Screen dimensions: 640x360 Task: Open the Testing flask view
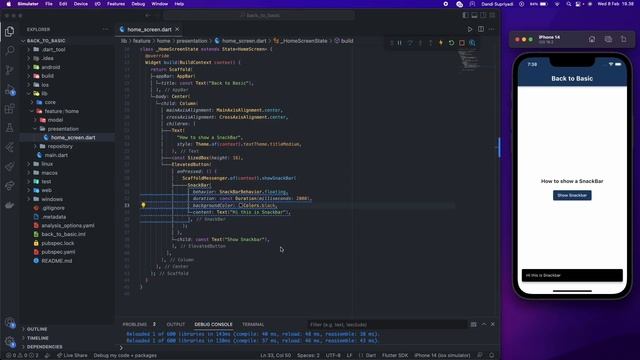pos(9,128)
